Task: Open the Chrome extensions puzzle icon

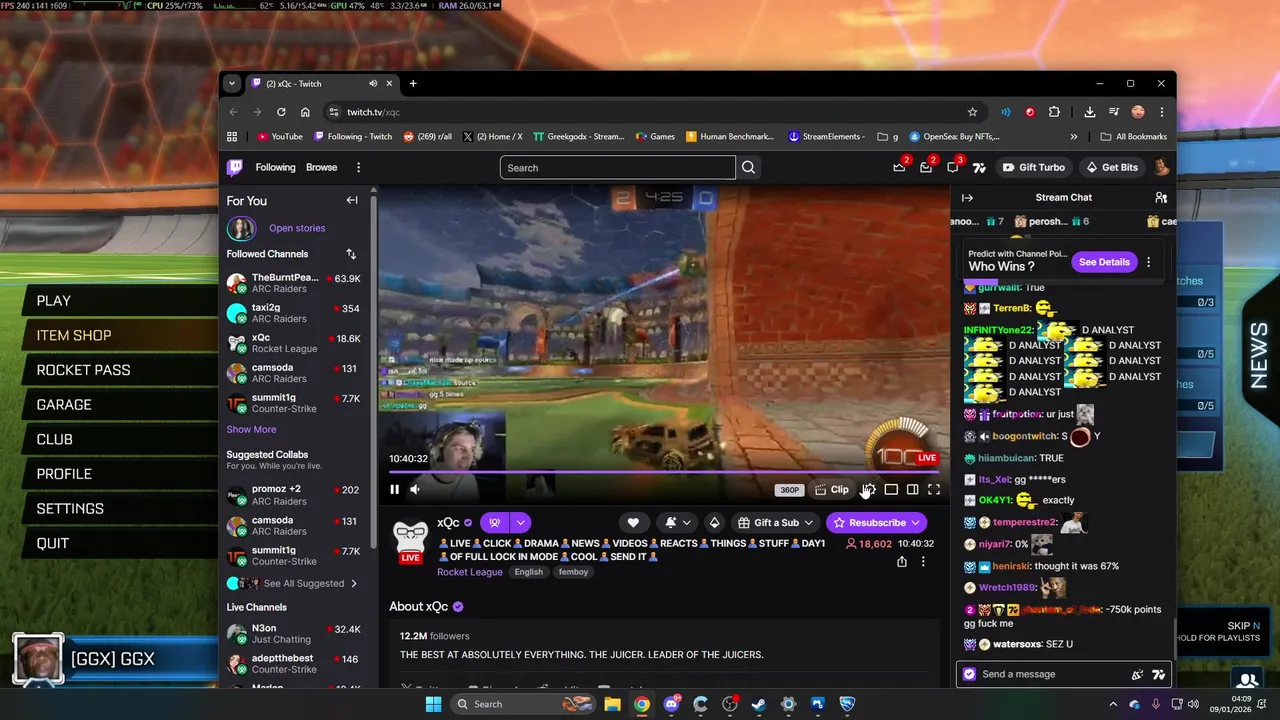Action: (x=1054, y=112)
